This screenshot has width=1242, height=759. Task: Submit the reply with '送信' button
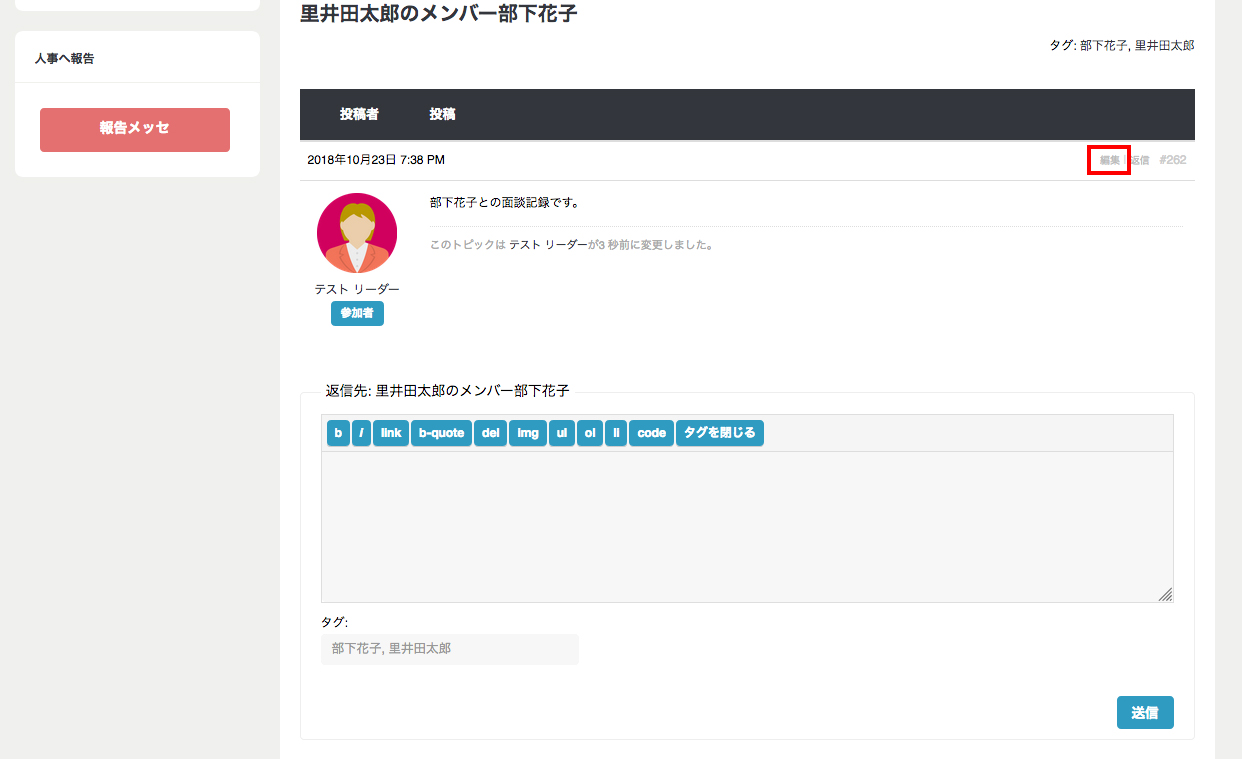point(1144,713)
